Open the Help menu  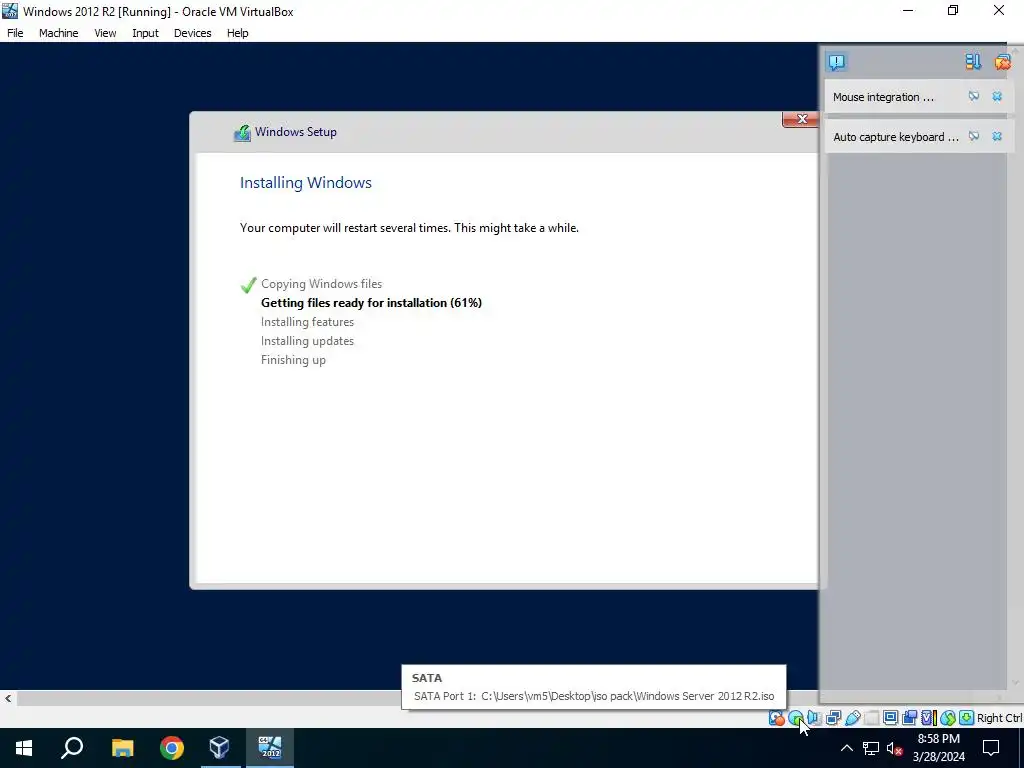237,33
